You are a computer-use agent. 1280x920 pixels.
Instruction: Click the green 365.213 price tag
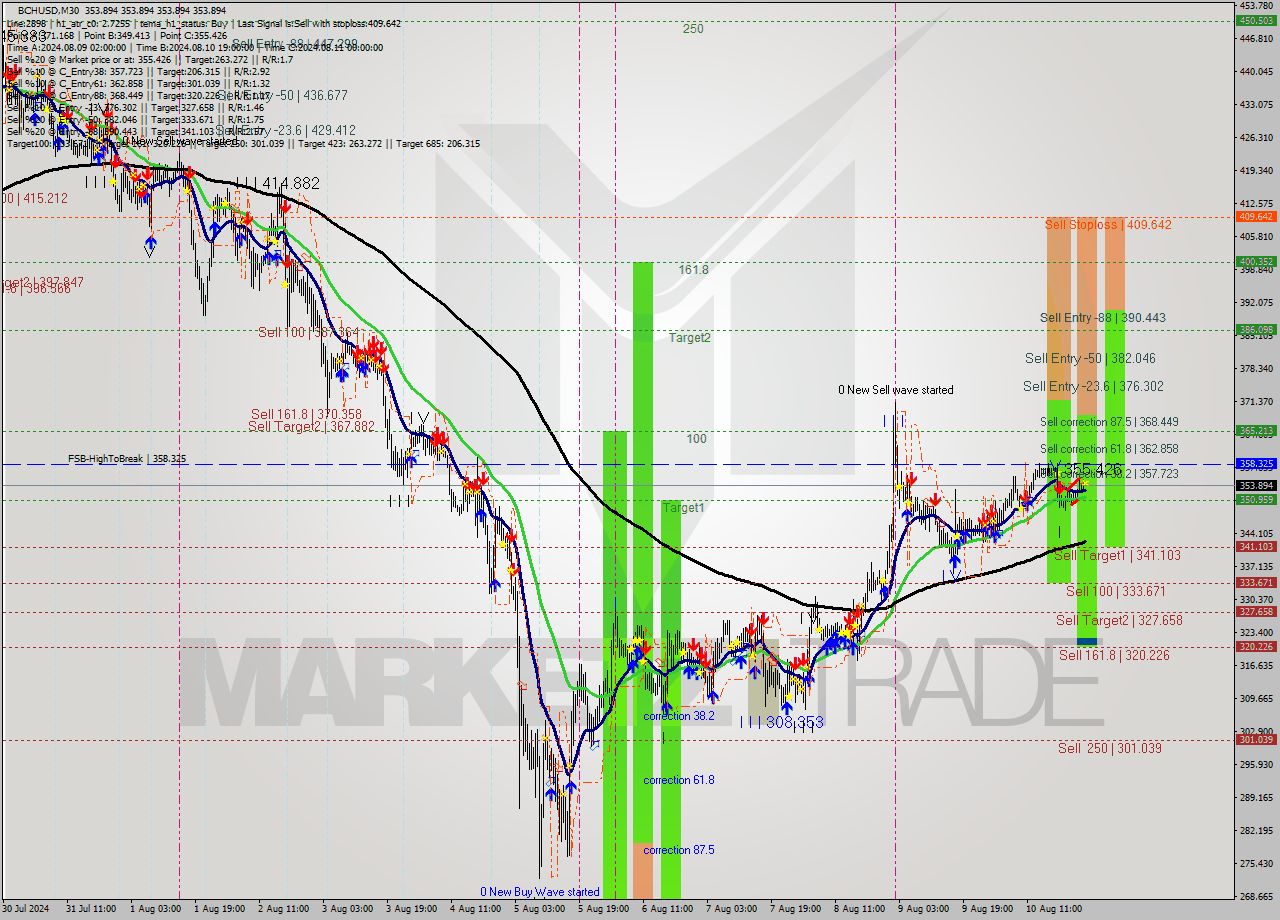(x=1256, y=431)
